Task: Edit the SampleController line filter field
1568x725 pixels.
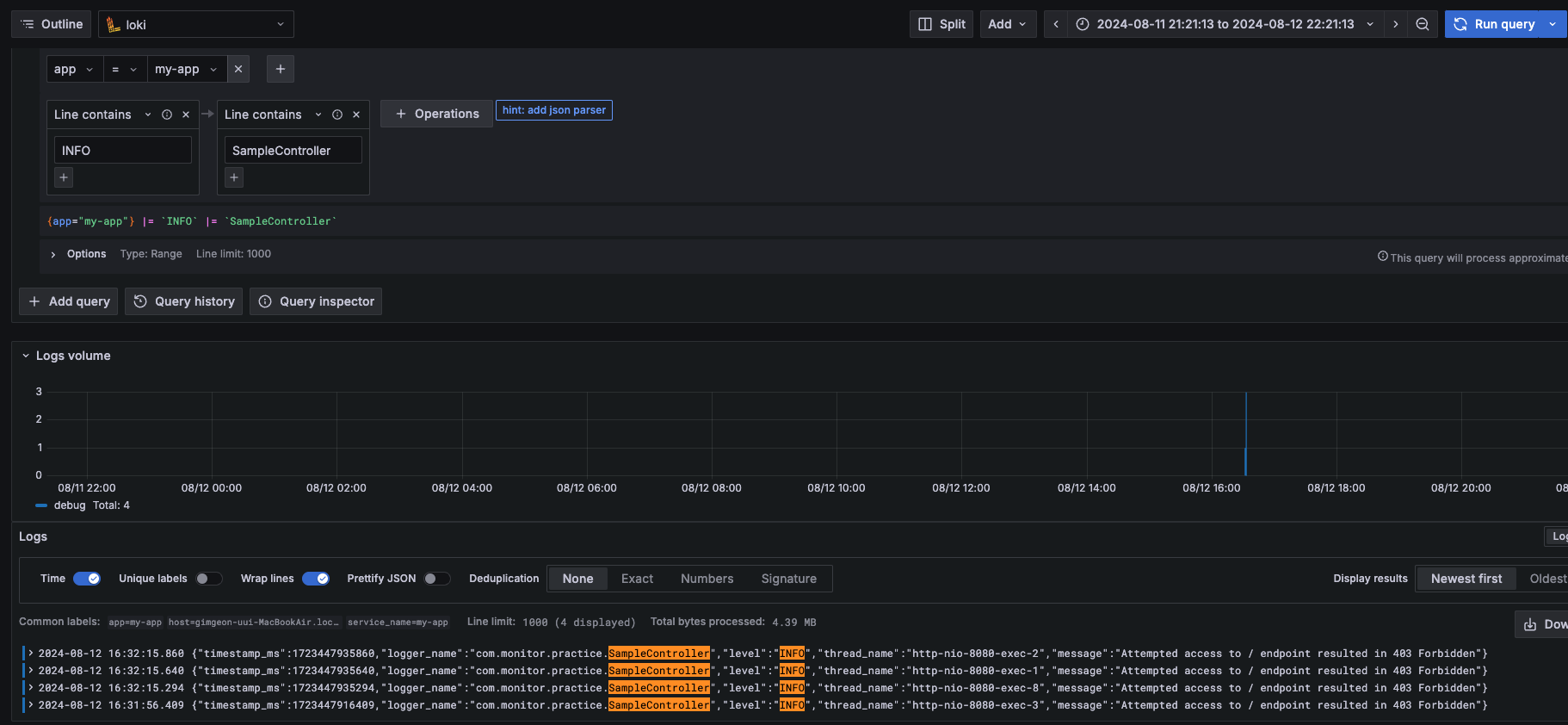Action: (293, 150)
